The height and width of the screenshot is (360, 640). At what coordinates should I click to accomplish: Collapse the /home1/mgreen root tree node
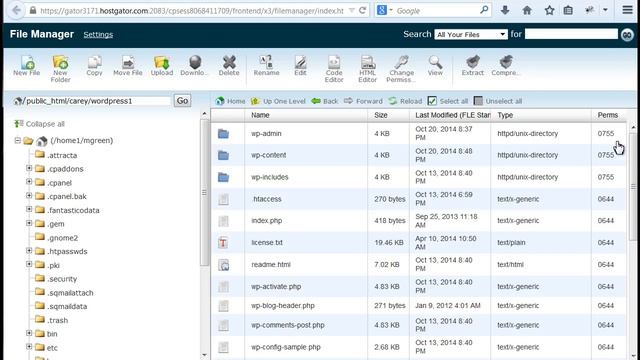(18, 140)
